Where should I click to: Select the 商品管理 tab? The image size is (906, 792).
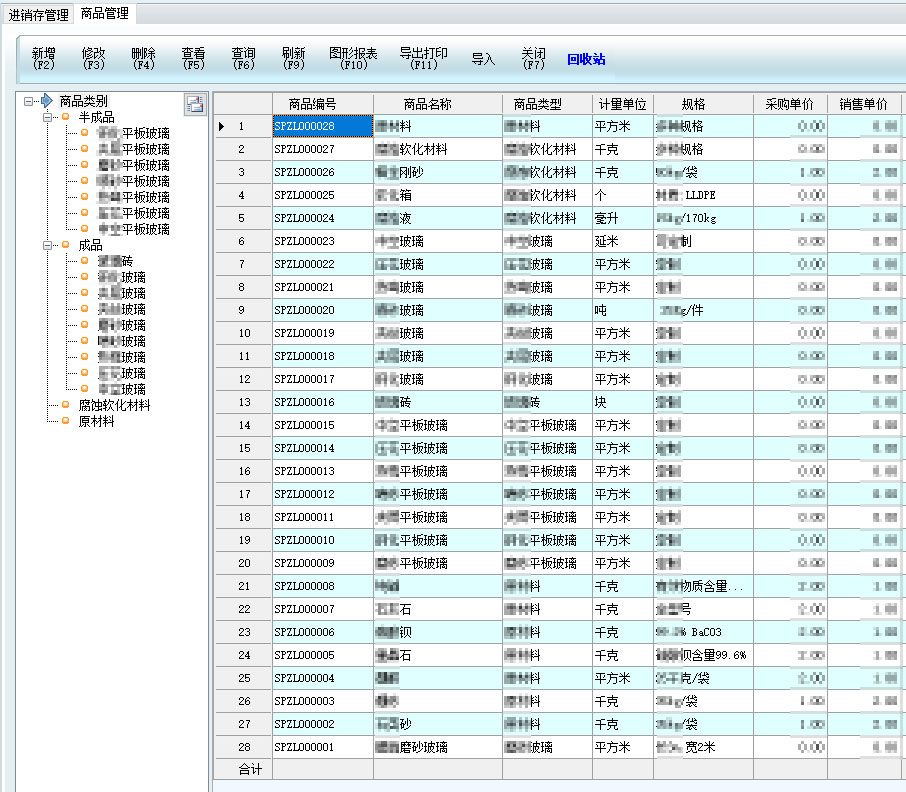(105, 14)
